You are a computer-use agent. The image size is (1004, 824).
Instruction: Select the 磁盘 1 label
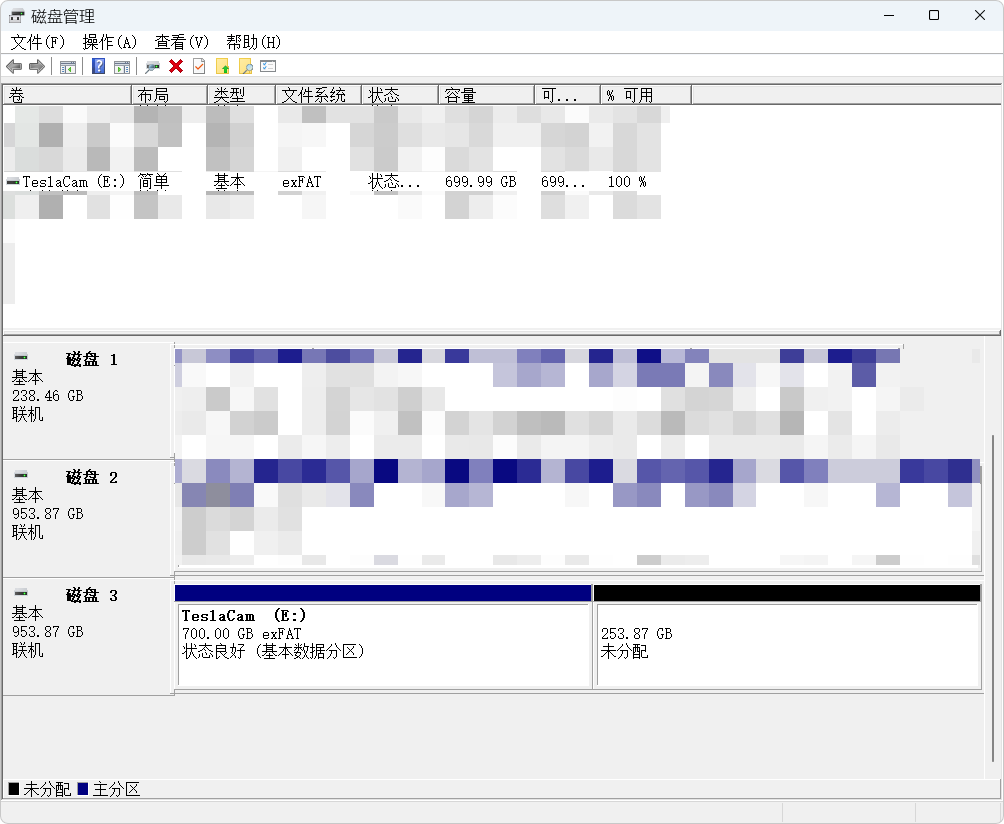92,360
